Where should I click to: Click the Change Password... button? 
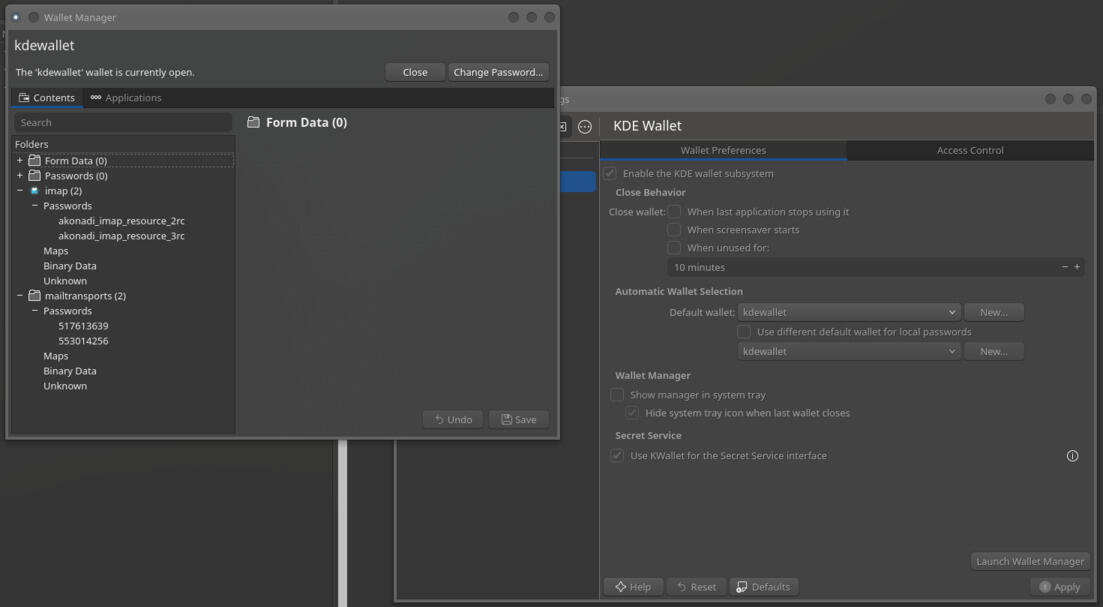pos(498,72)
